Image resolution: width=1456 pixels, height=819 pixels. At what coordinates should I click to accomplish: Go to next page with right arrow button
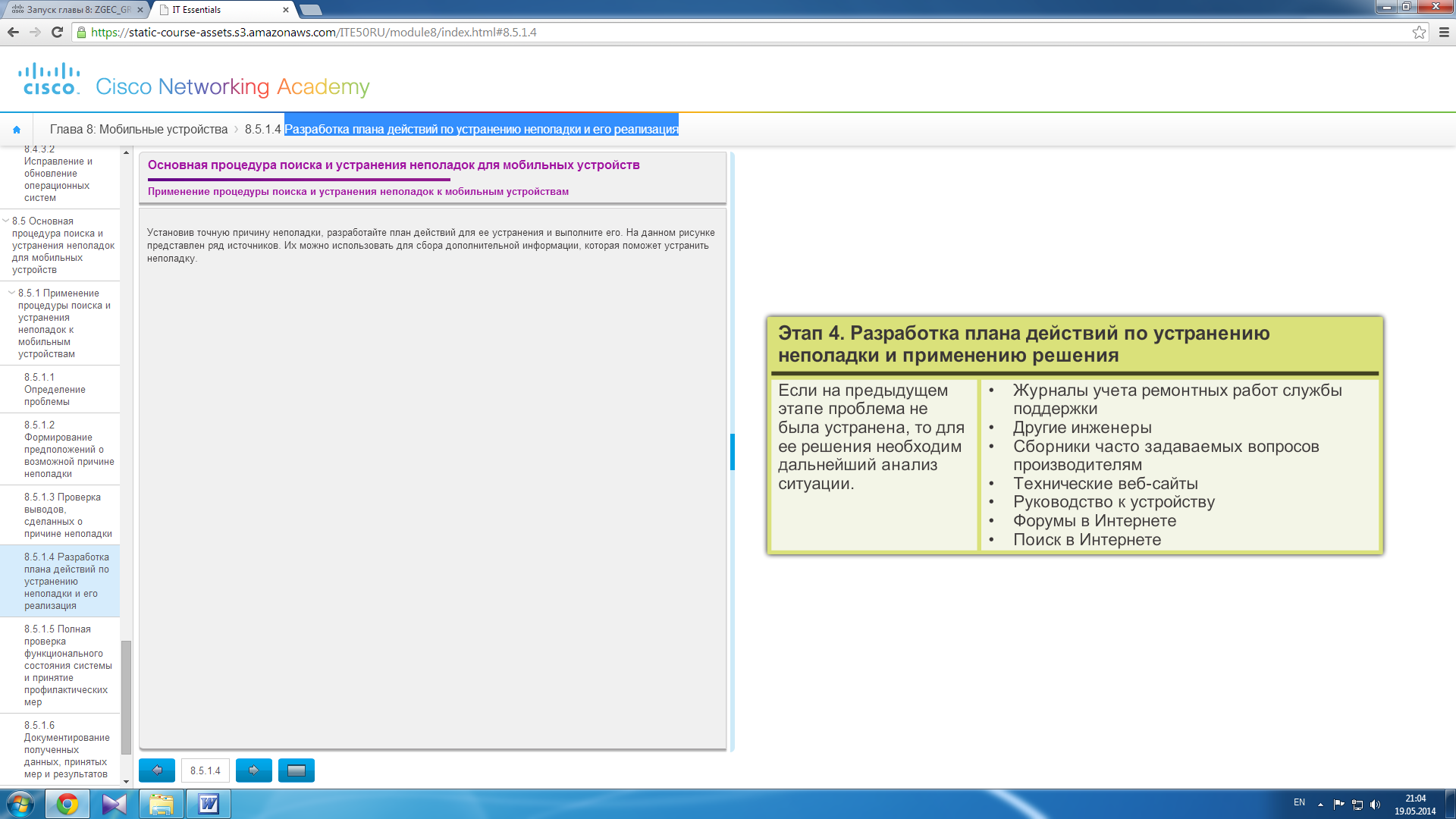point(254,770)
